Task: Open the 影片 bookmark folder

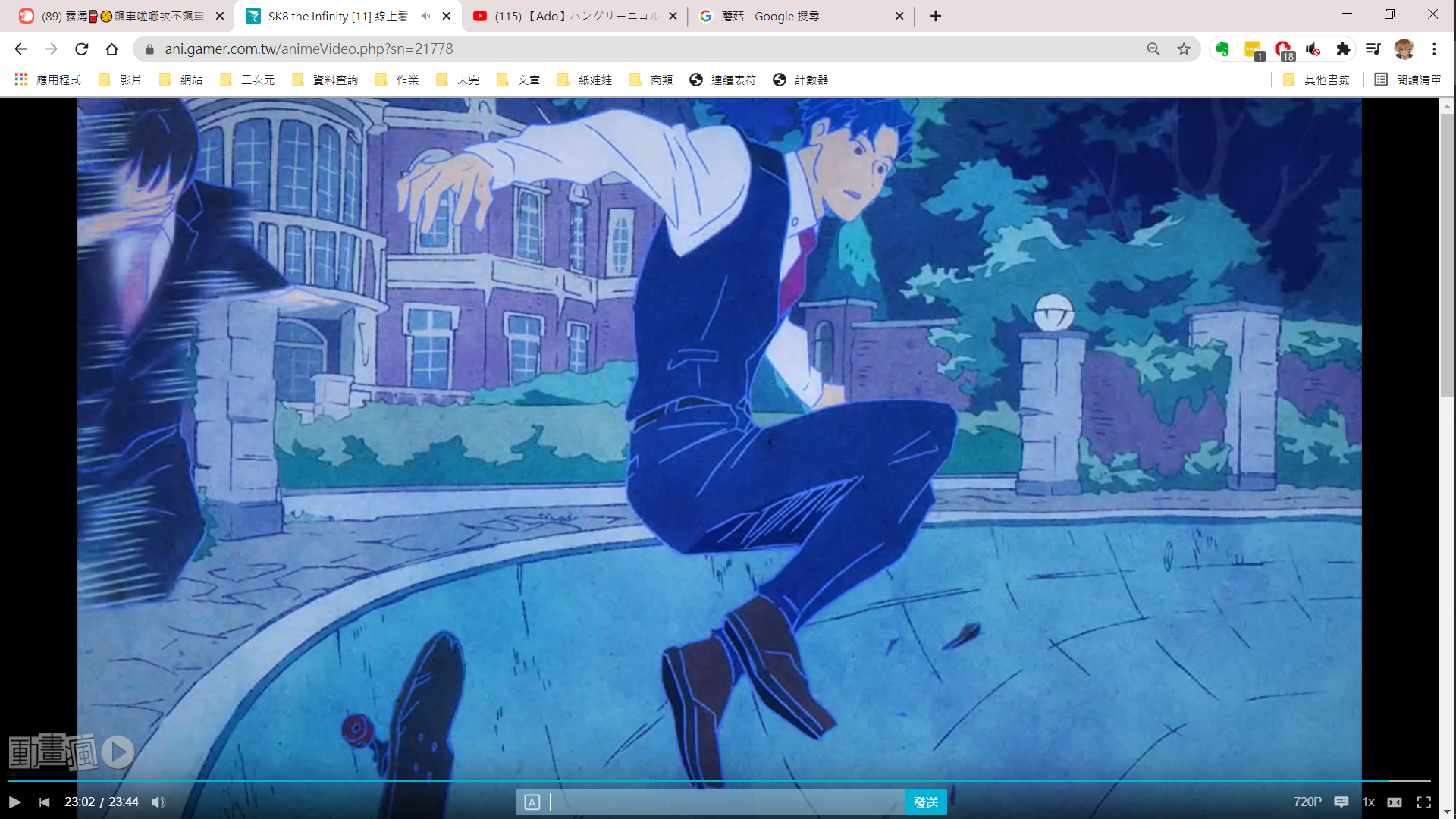Action: 120,80
